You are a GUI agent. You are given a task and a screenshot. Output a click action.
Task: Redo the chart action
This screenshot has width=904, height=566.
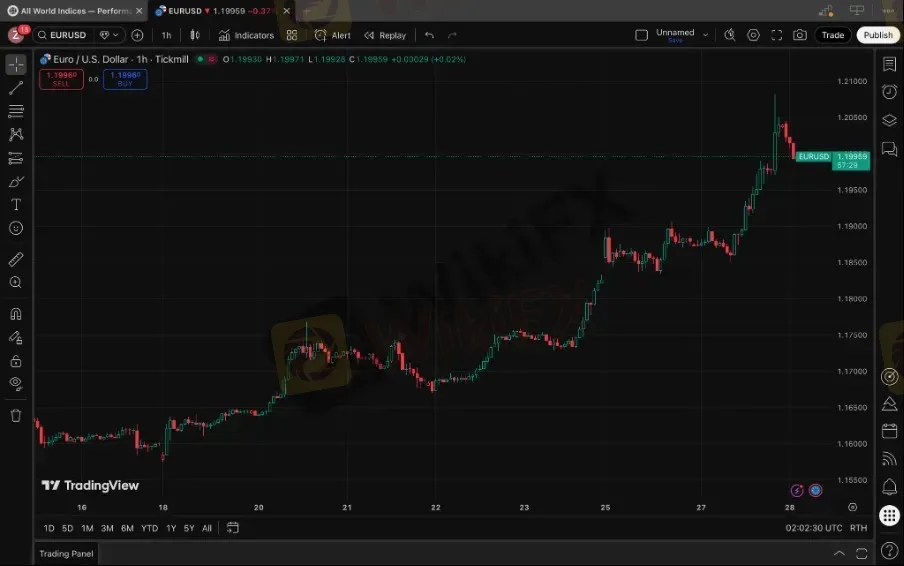coord(453,35)
